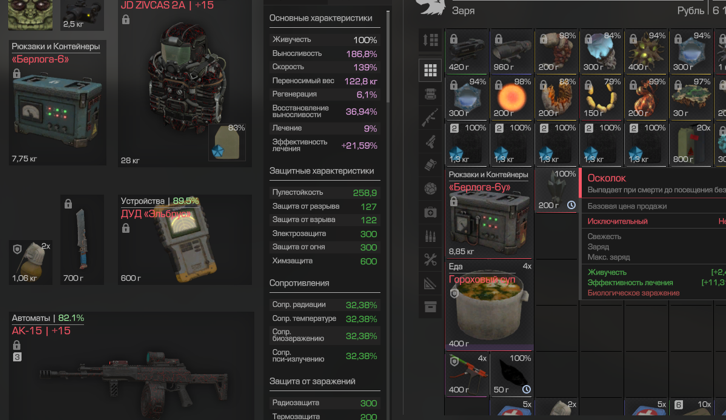Click the Сопр. радиации 32,38% row
726x420 pixels.
point(325,305)
